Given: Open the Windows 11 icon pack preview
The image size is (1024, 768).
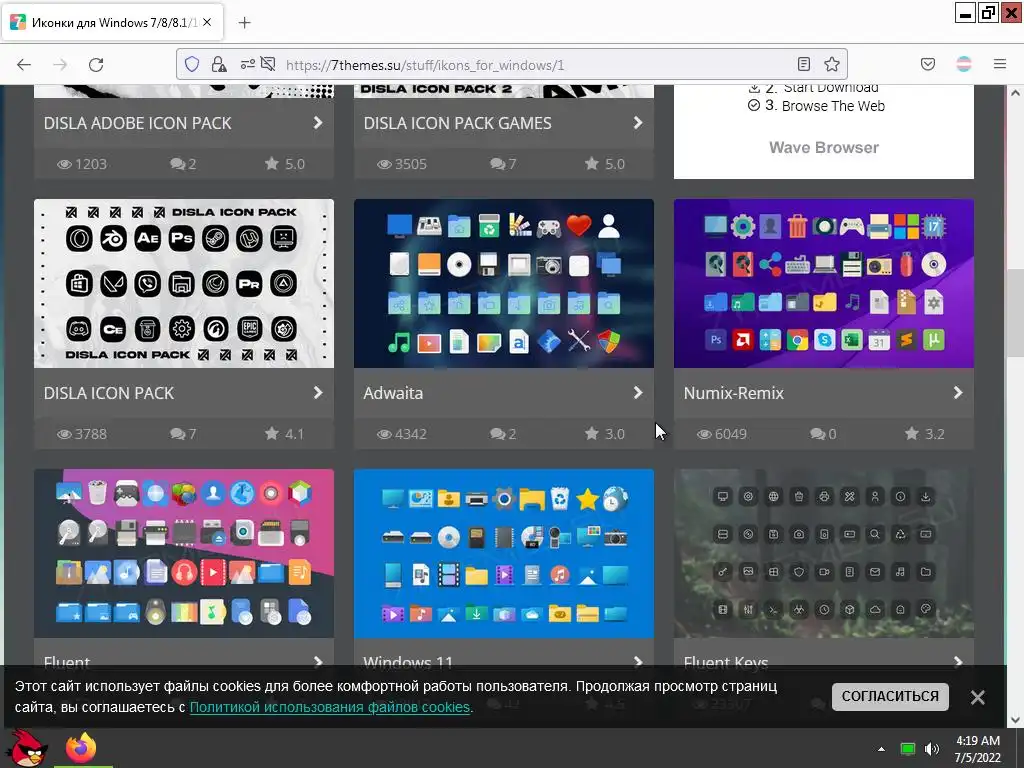Looking at the screenshot, I should 504,553.
